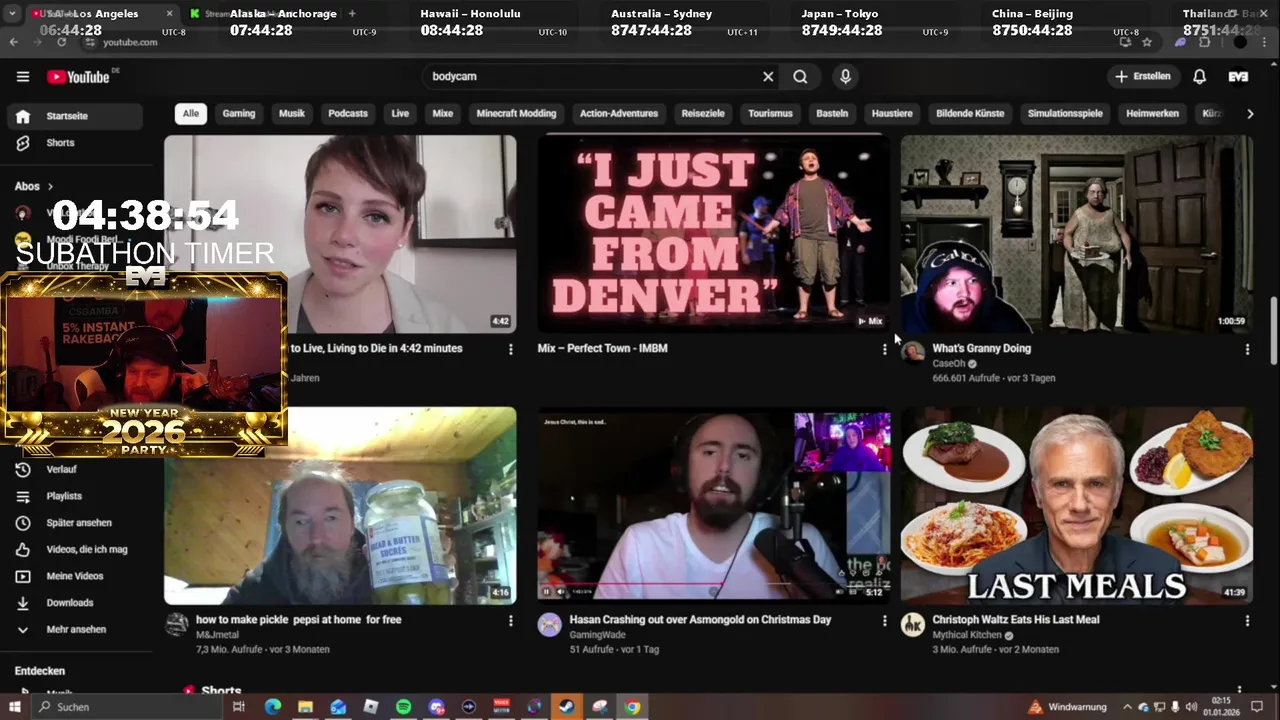Open the account avatar menu

tap(1238, 76)
